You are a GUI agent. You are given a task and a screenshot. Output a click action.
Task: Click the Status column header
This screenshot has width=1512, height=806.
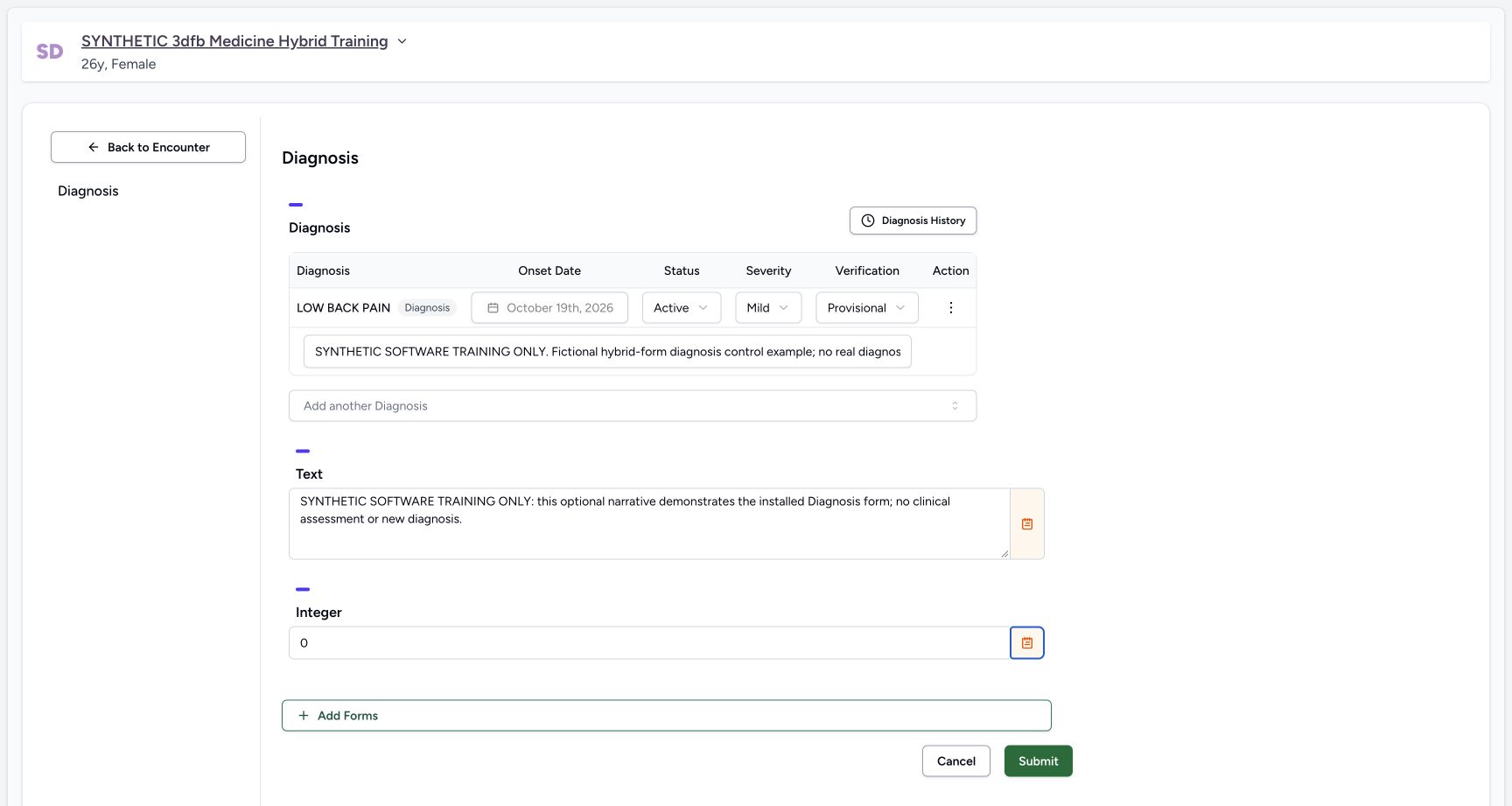682,270
